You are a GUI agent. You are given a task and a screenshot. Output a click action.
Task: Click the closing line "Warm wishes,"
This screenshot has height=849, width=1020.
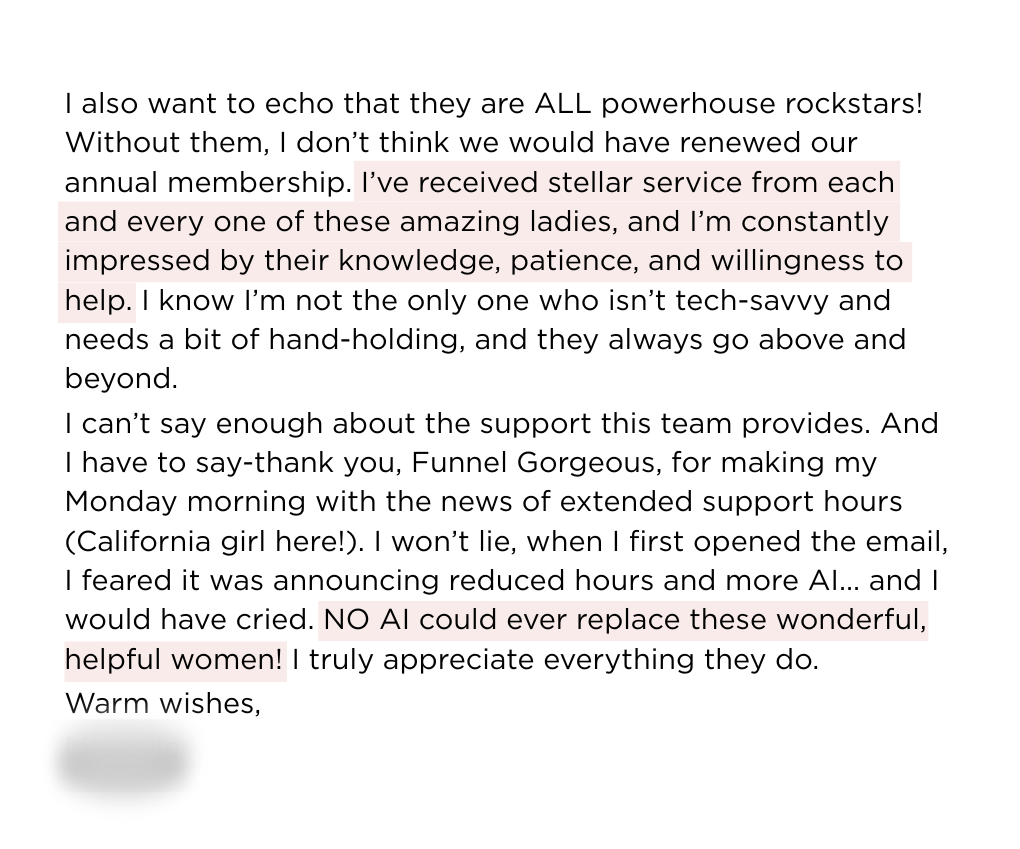163,703
